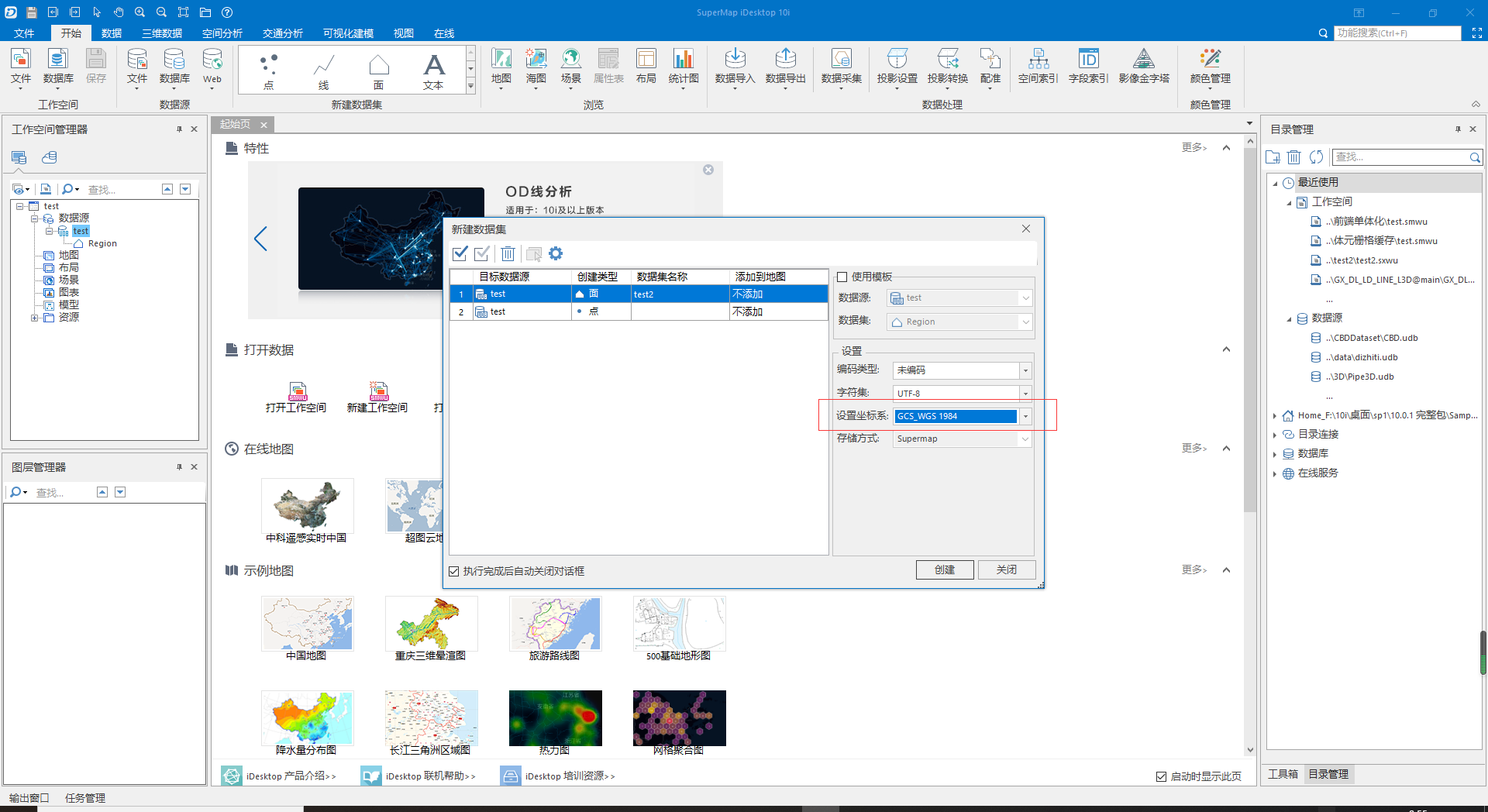Open iDesktop 产品介绍 link
The image size is (1488, 812).
click(291, 776)
